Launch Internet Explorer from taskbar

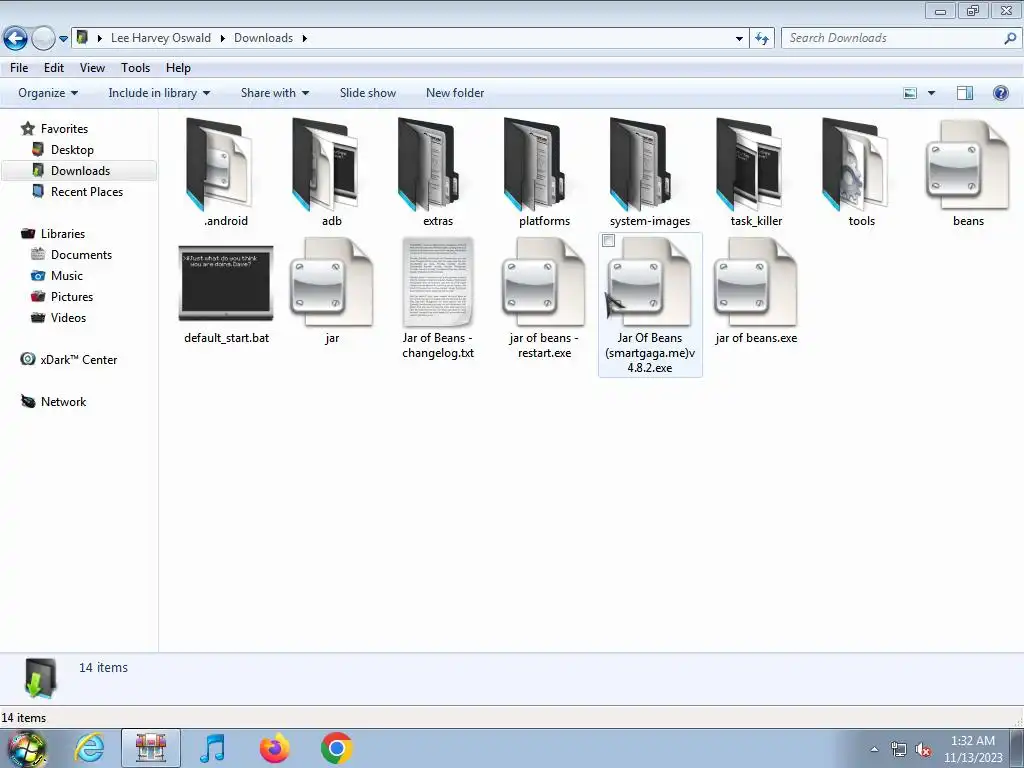pyautogui.click(x=89, y=748)
